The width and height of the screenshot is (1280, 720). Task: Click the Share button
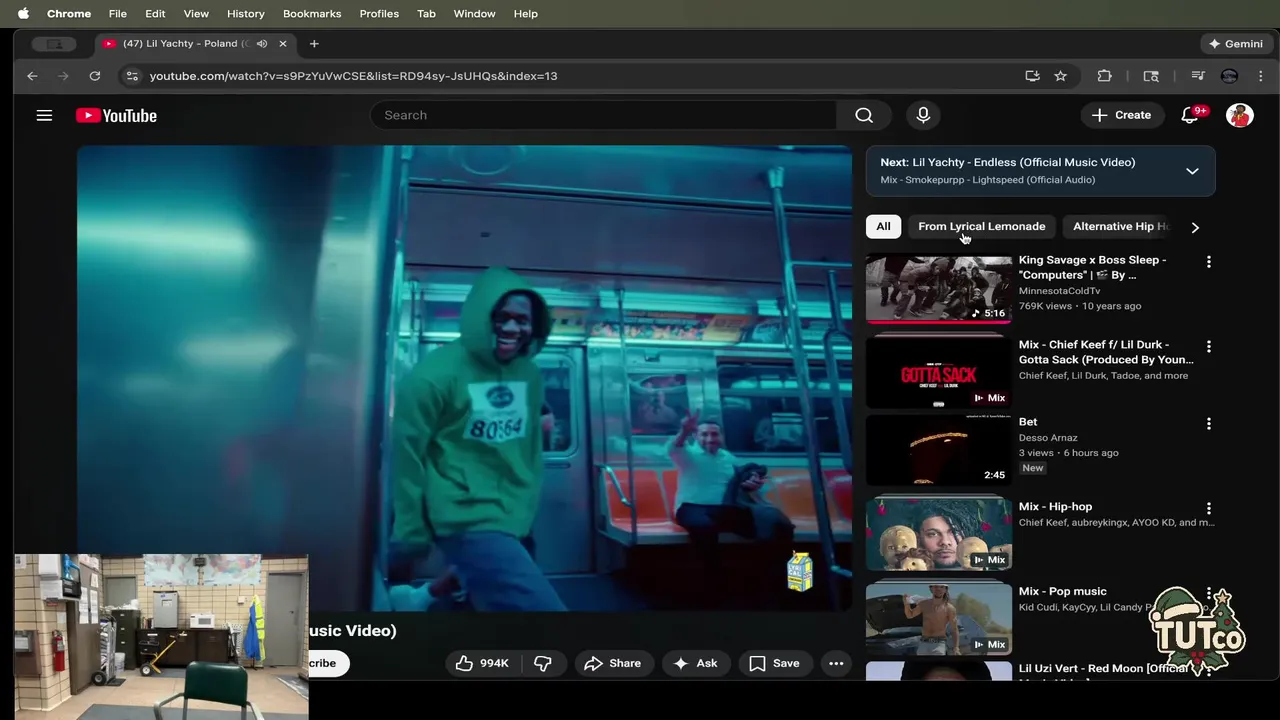coord(612,663)
